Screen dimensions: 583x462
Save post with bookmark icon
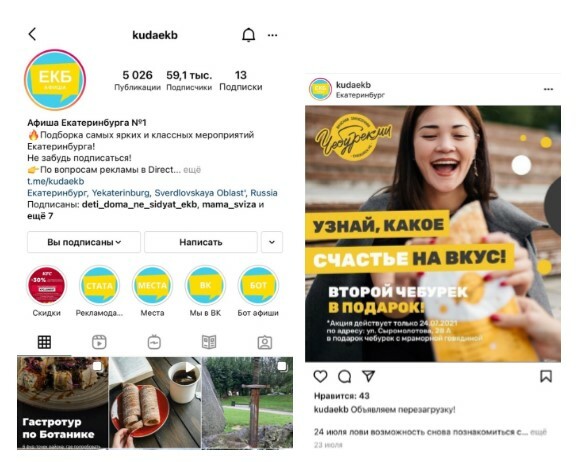coord(546,376)
